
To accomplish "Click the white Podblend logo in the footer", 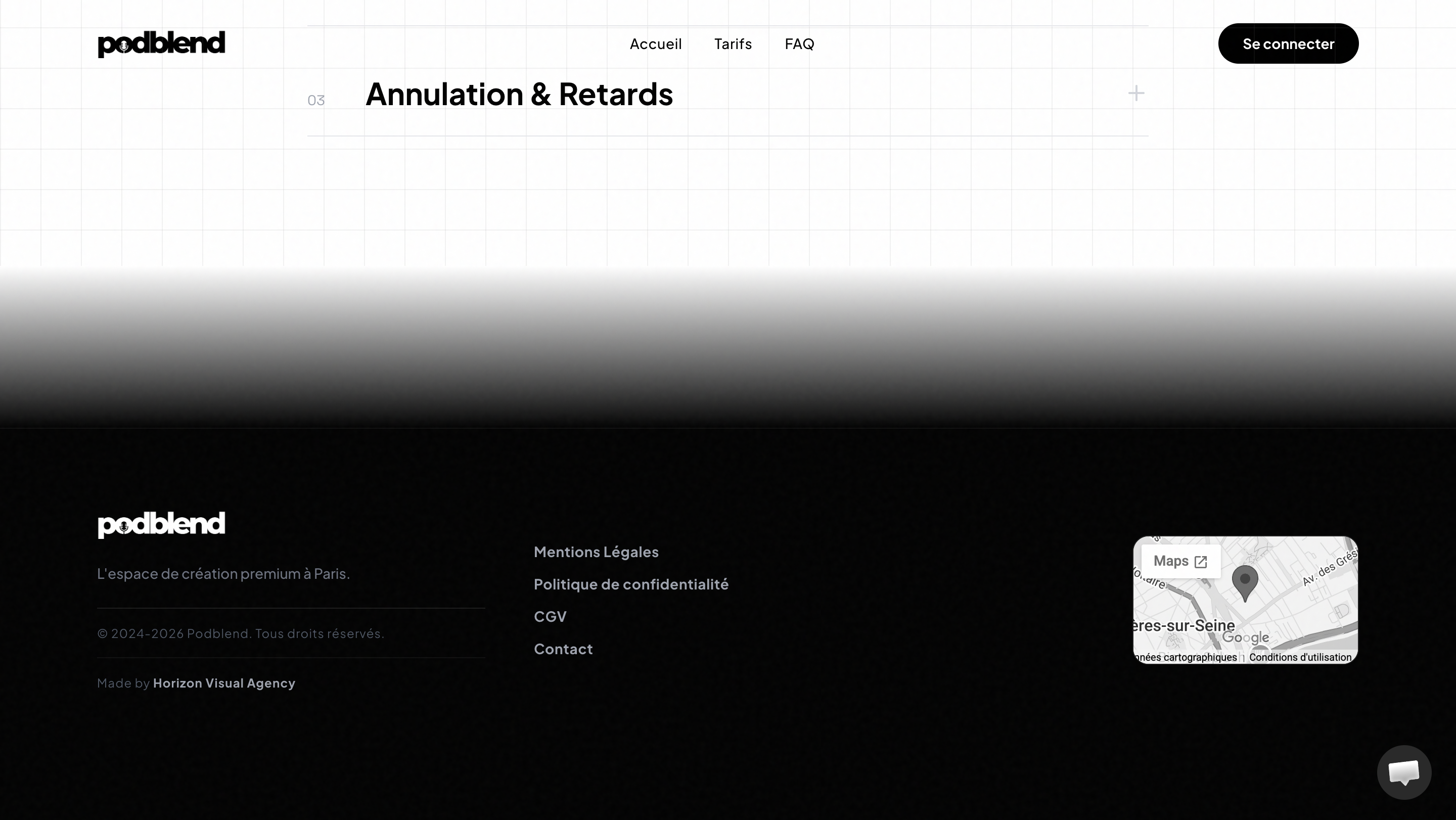I will [161, 525].
